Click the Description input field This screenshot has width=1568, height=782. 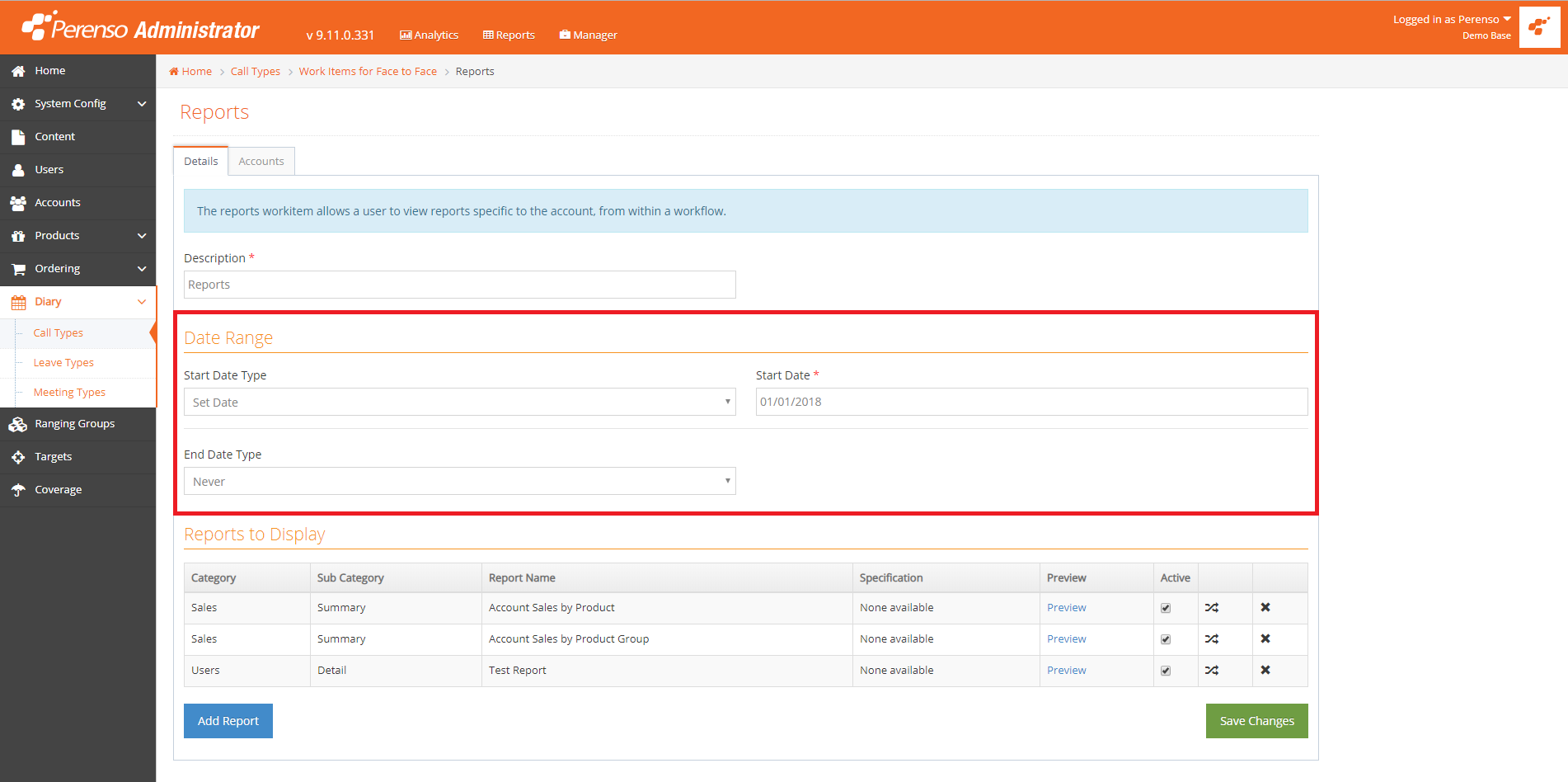[x=459, y=285]
